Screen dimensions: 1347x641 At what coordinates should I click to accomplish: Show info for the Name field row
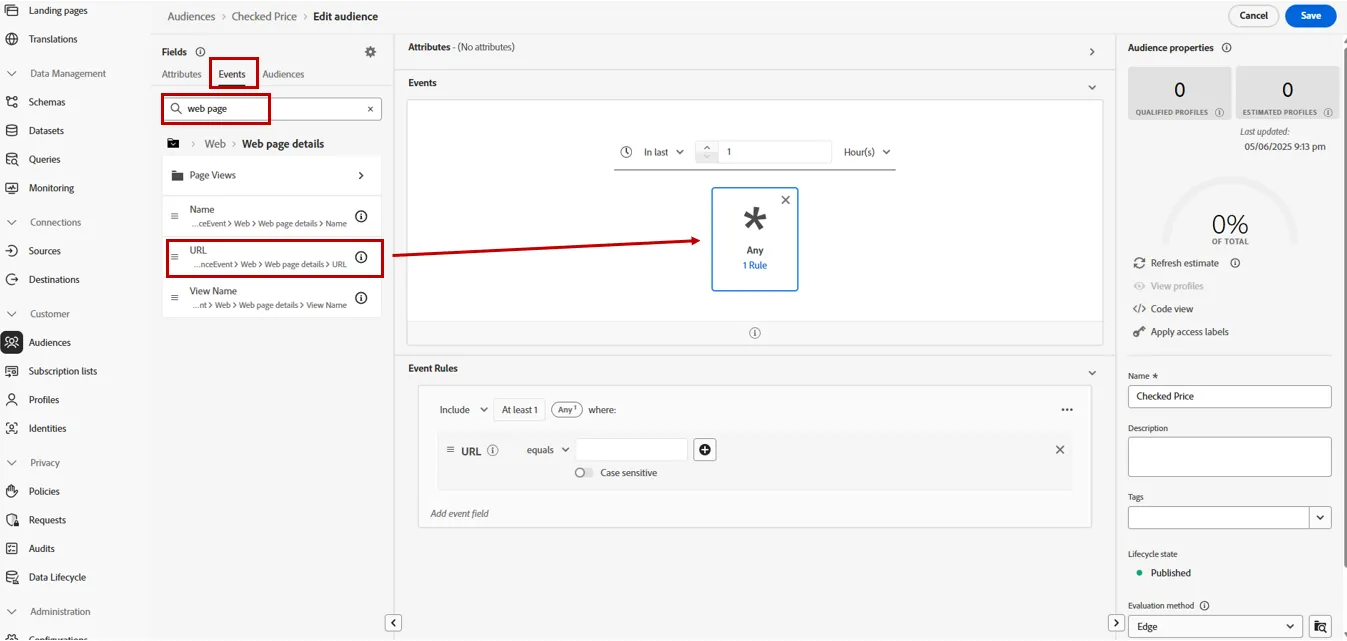point(361,216)
